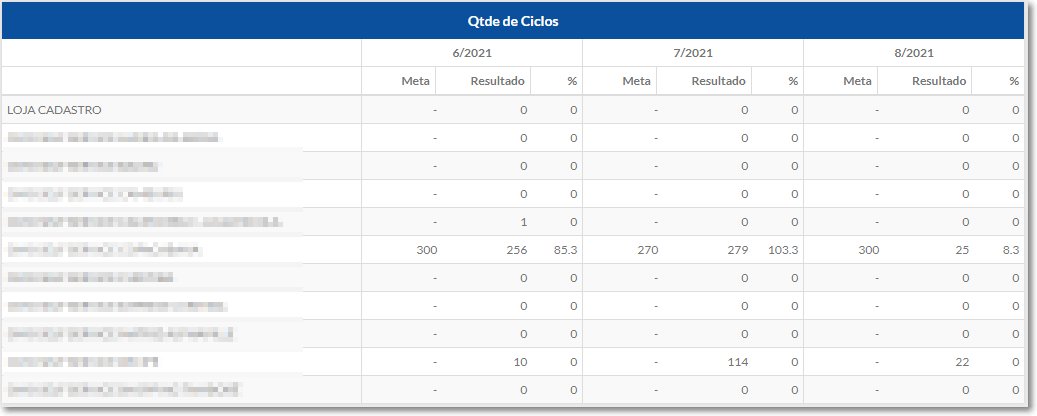This screenshot has height=416, width=1037.
Task: Click the Resultado header under 6/2021
Action: tap(497, 81)
